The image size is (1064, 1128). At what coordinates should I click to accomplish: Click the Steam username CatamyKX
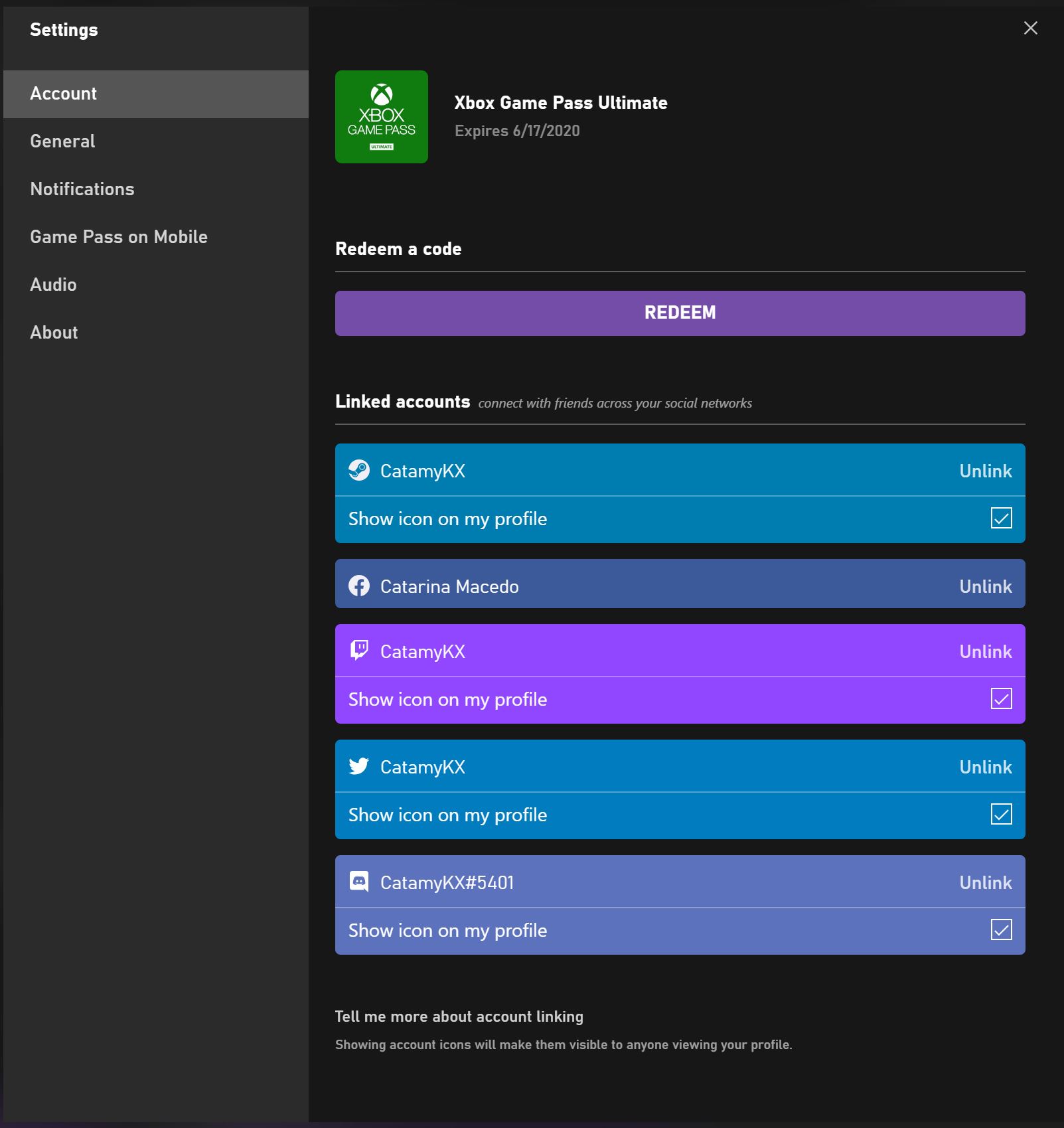(x=423, y=471)
